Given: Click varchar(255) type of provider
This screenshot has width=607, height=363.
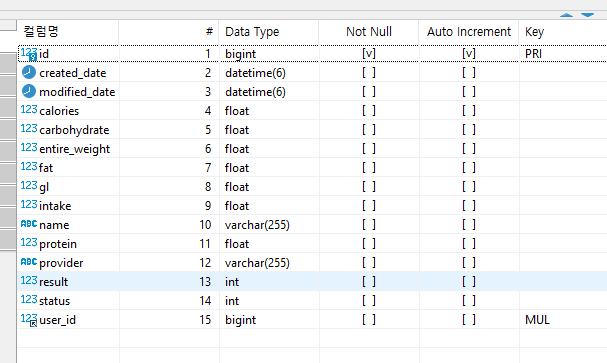Looking at the screenshot, I should (257, 262).
